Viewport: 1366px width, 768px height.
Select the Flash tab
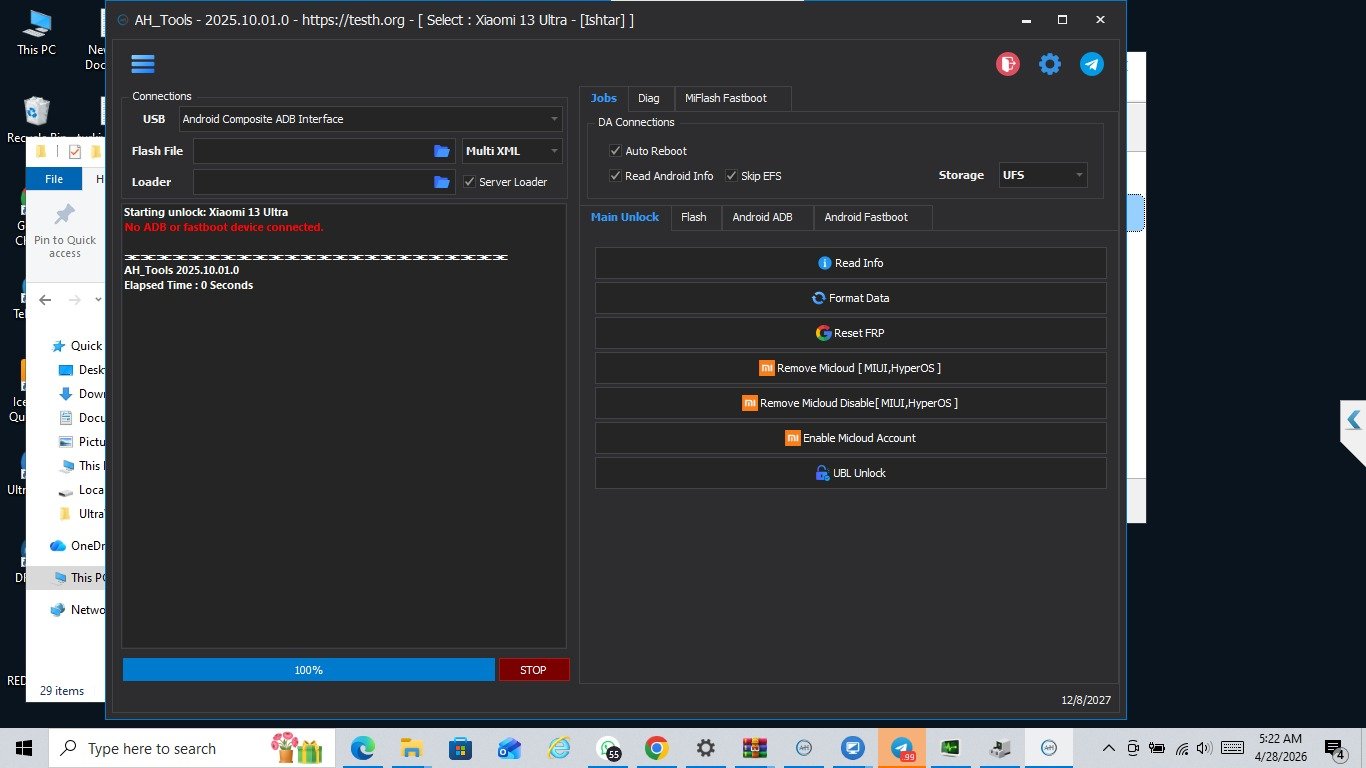pyautogui.click(x=694, y=217)
